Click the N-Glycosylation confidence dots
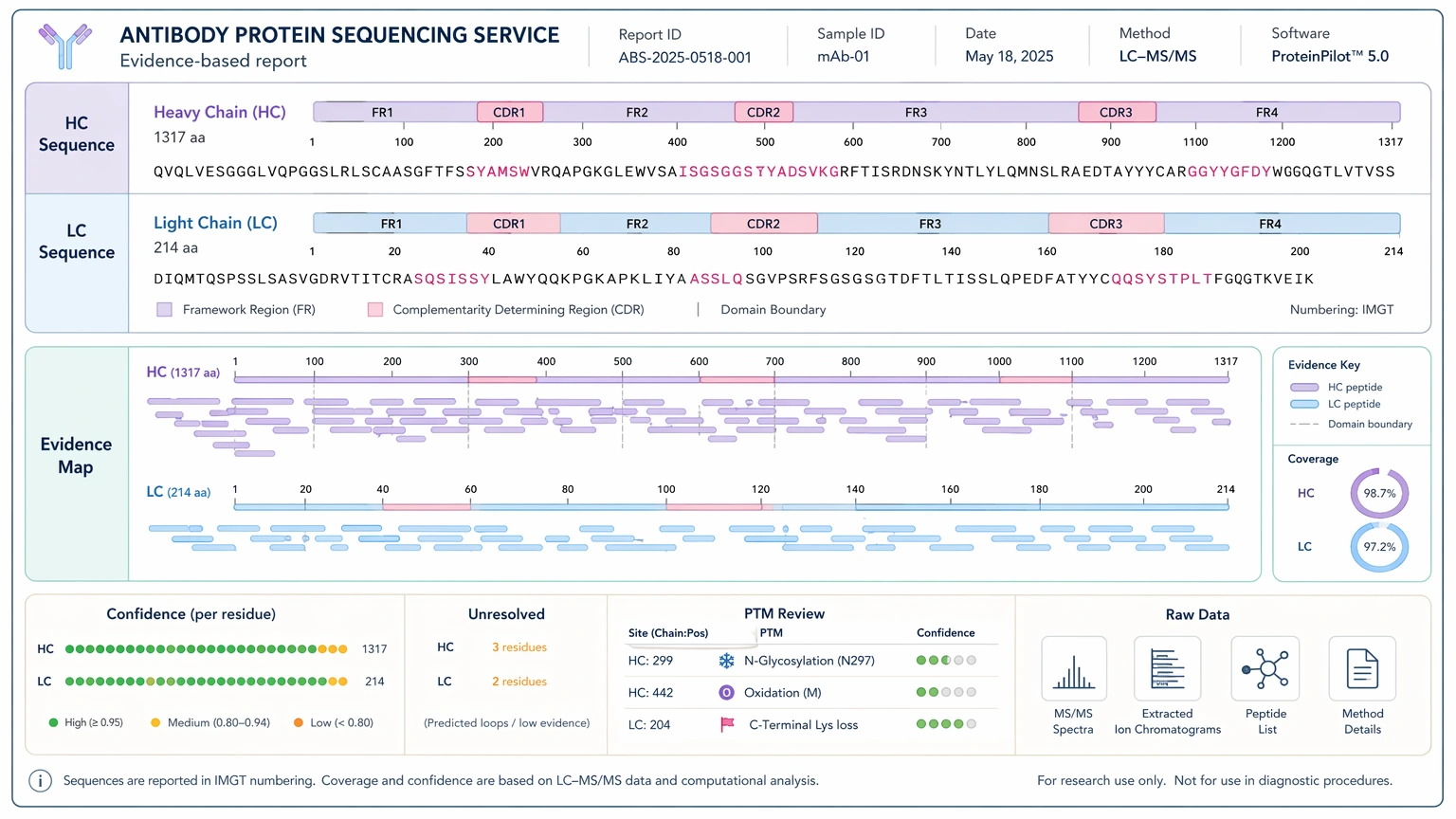1456x819 pixels. (x=946, y=661)
